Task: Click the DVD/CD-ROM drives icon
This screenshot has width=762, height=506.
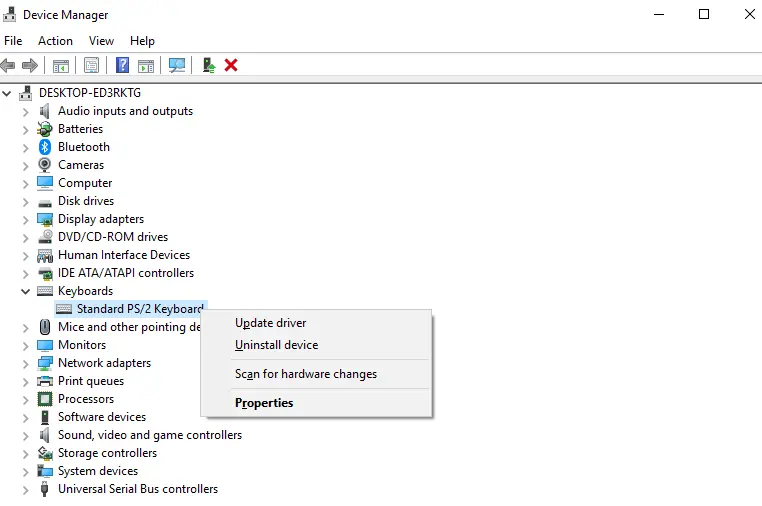Action: point(45,237)
